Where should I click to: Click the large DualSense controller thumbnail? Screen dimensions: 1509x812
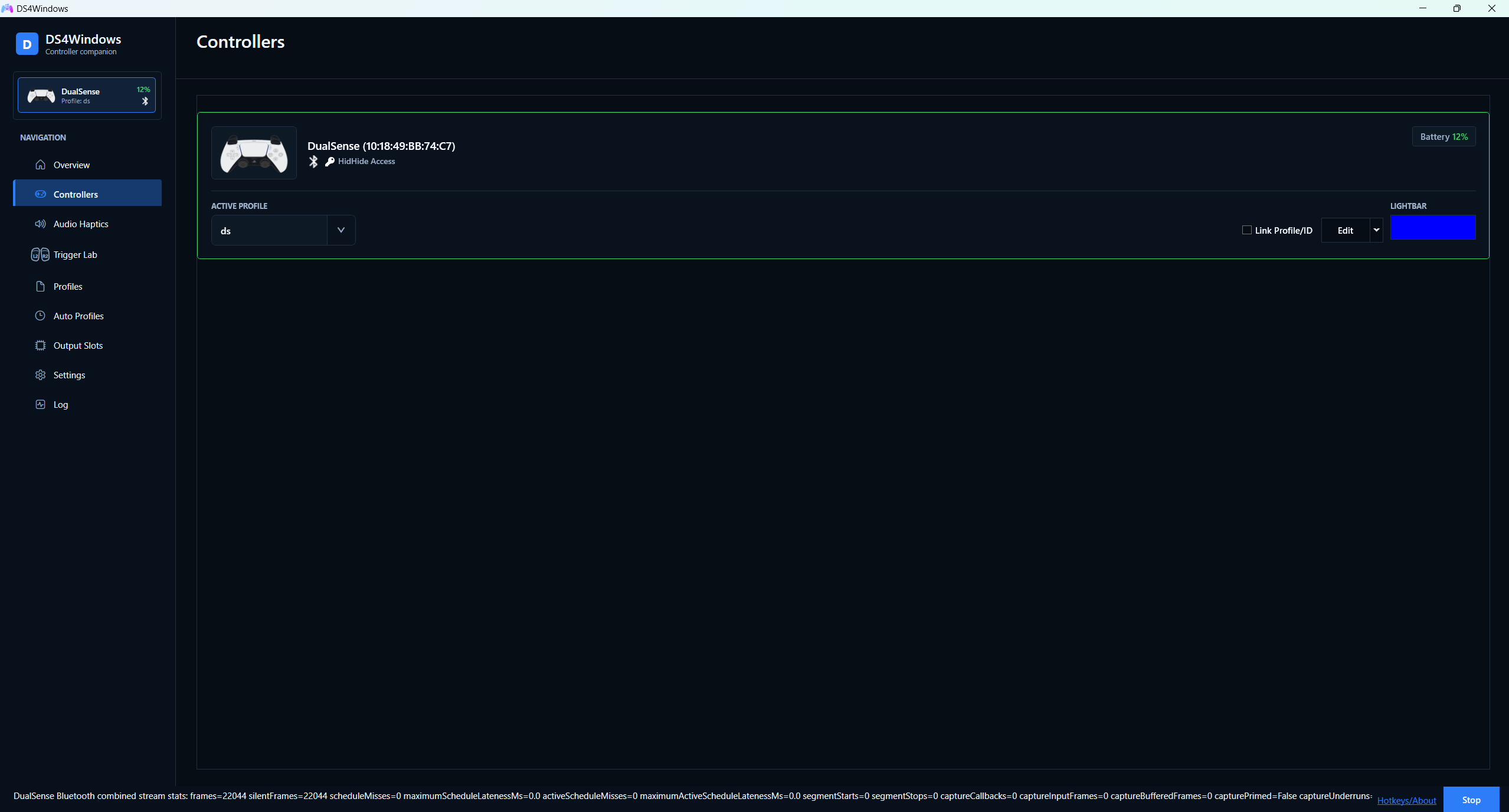[x=254, y=153]
